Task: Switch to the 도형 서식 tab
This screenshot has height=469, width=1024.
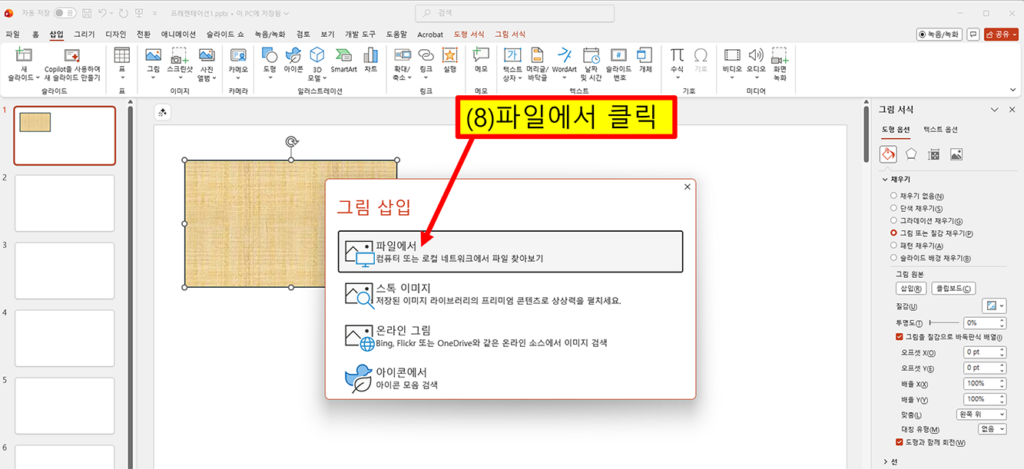Action: (468, 34)
